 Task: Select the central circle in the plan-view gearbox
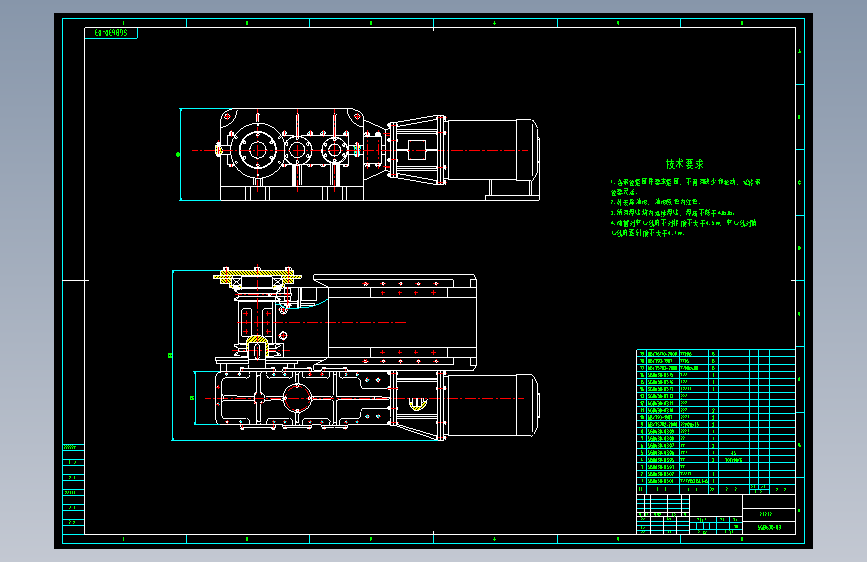tap(297, 398)
